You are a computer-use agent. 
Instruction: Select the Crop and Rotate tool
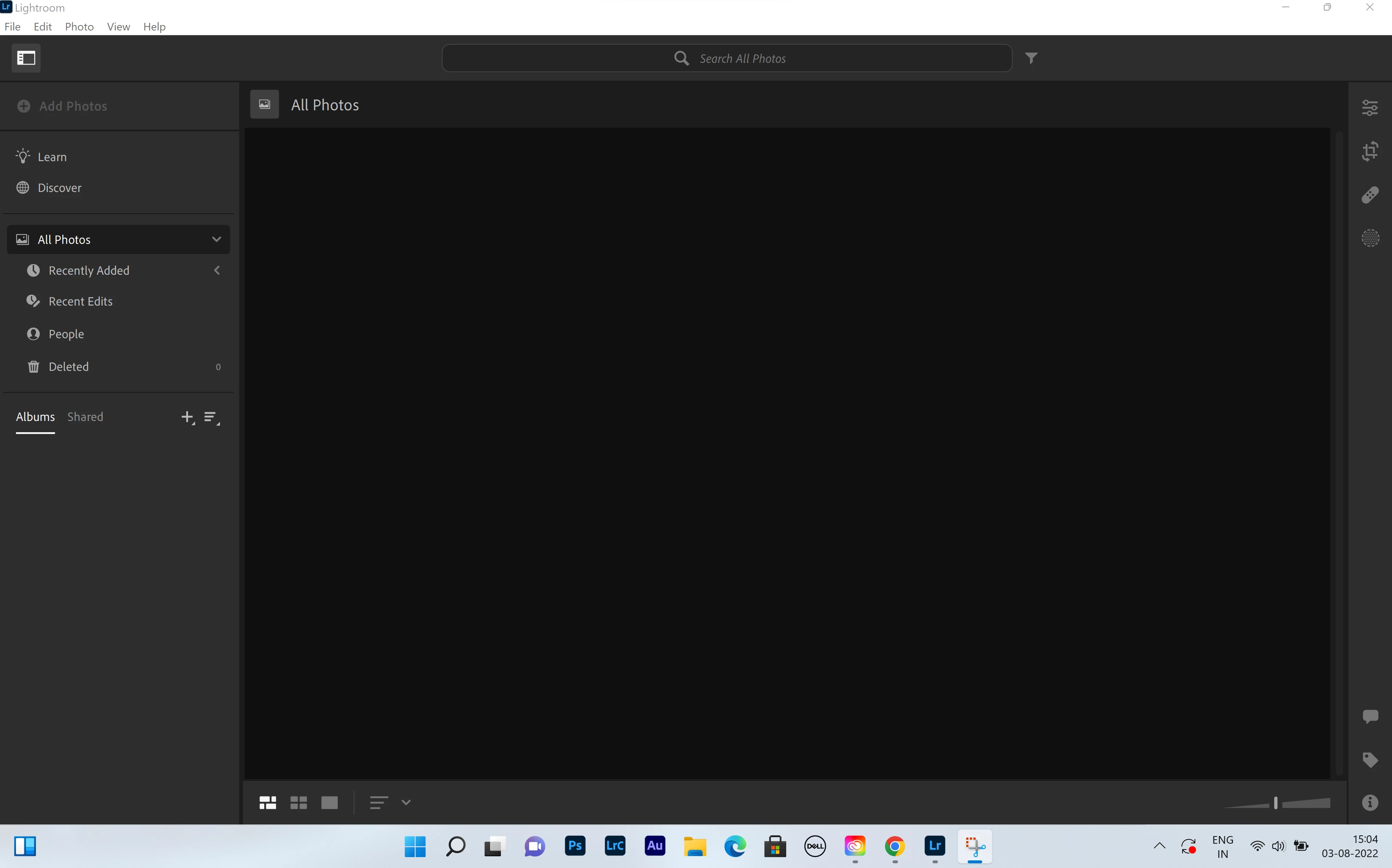point(1369,151)
